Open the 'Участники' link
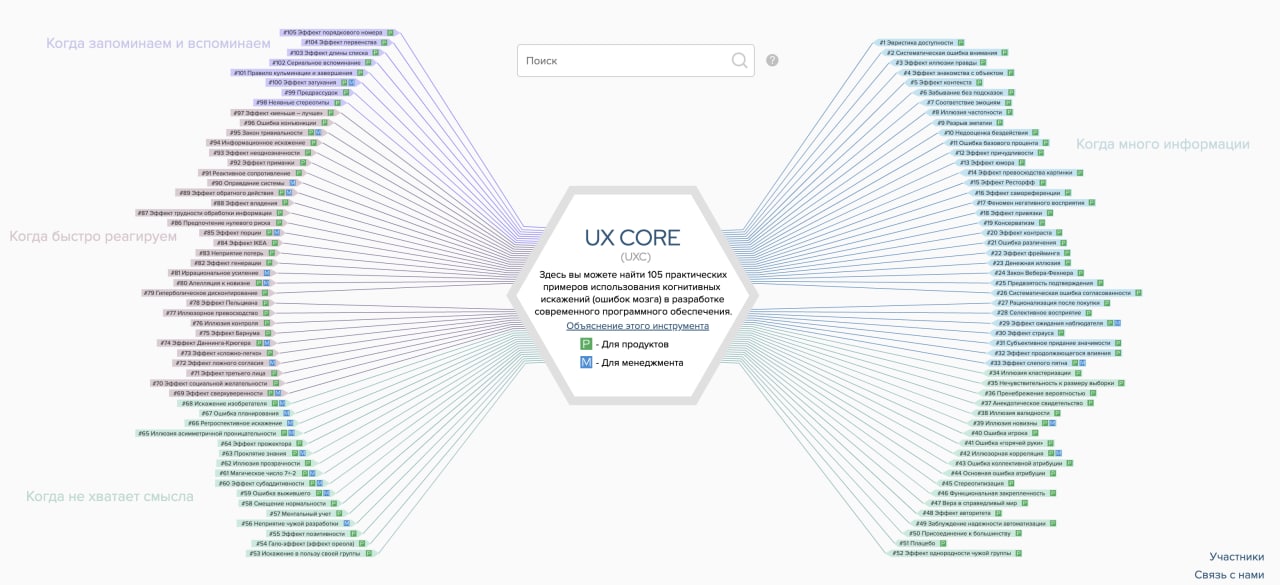Screen dimensions: 1280x585 [1236, 557]
